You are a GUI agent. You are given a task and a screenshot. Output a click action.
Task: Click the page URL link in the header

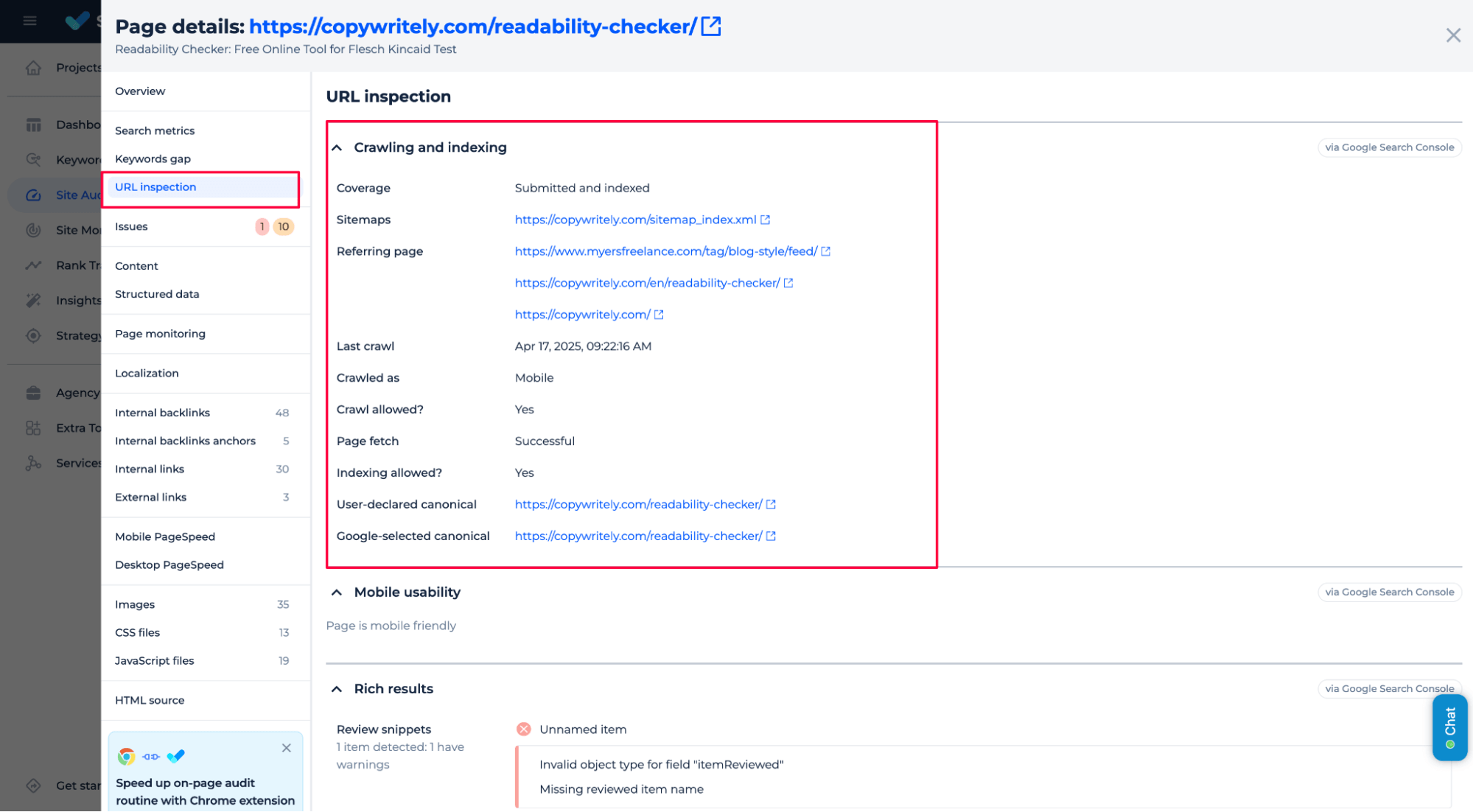coord(473,27)
